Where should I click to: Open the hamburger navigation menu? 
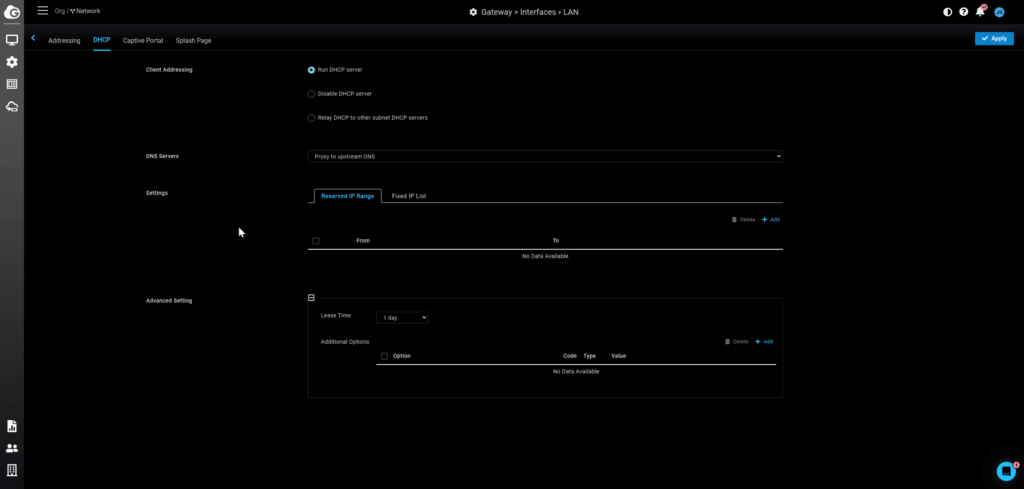point(42,10)
